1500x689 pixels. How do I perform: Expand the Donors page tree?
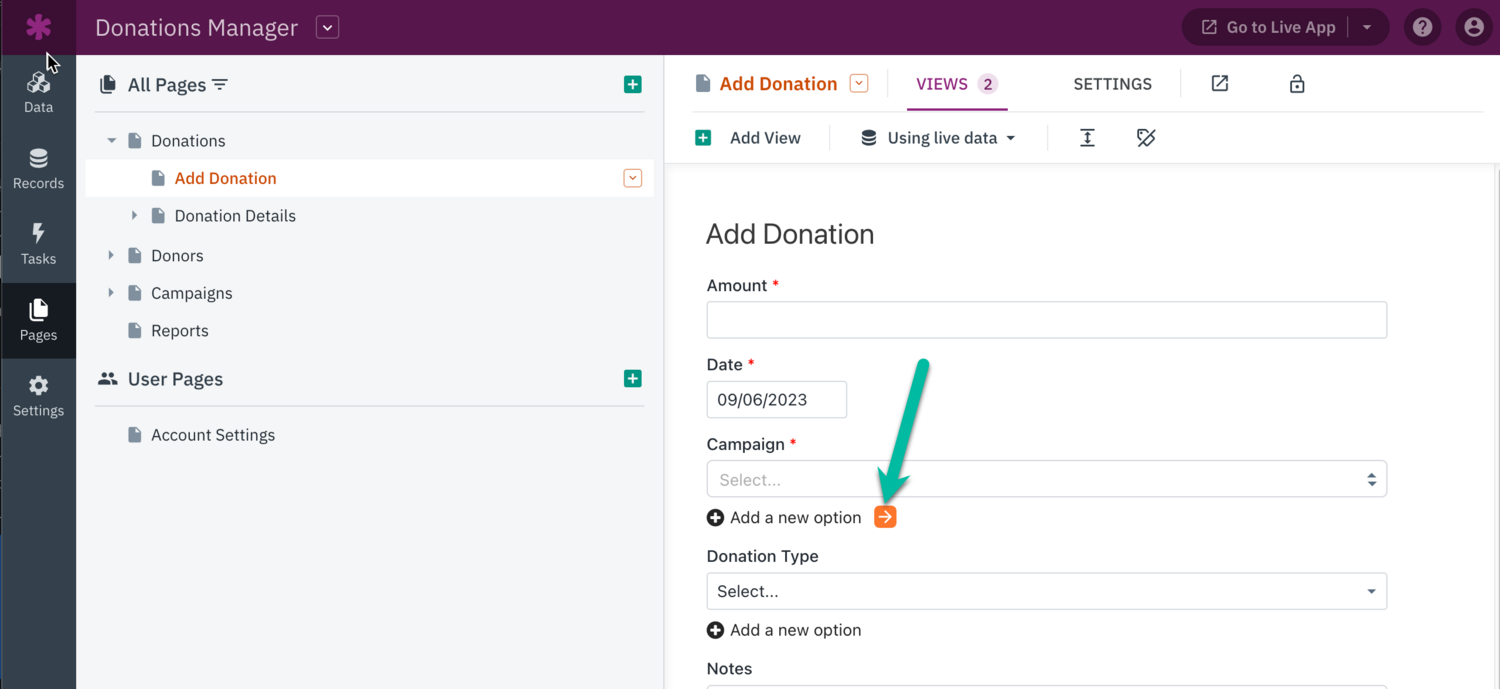(x=111, y=256)
